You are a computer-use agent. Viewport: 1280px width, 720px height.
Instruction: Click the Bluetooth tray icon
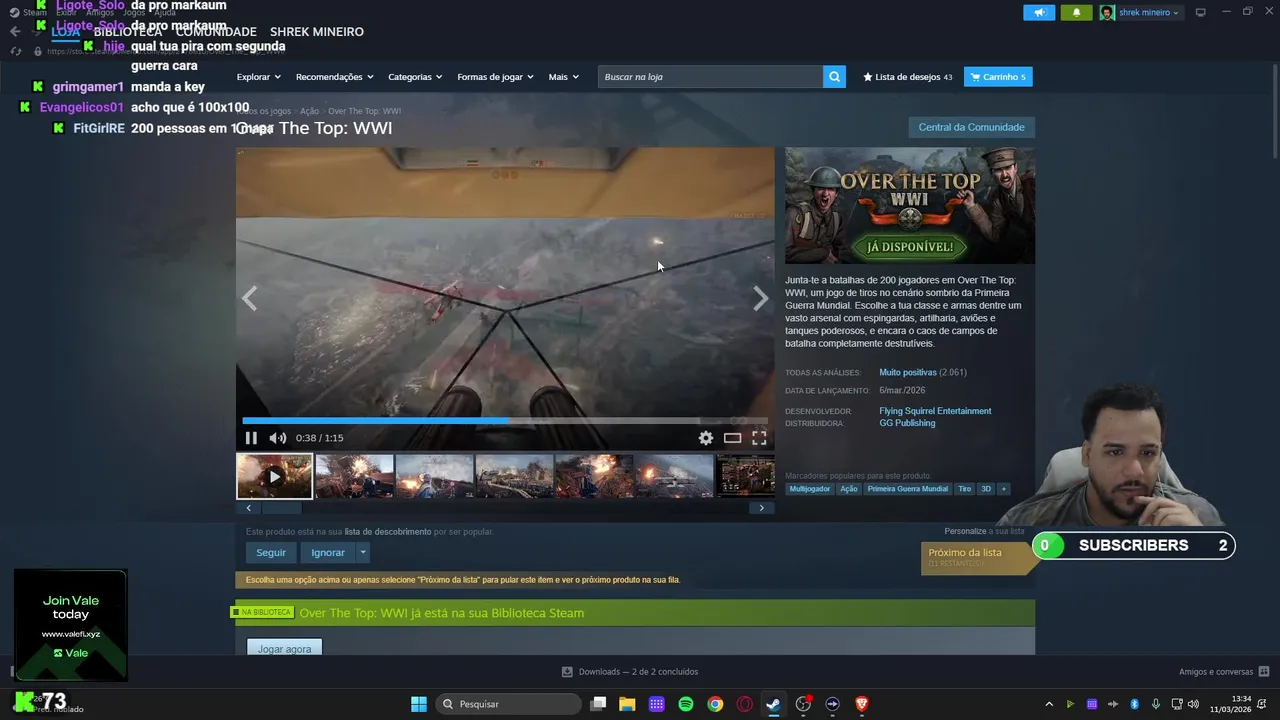click(1135, 704)
